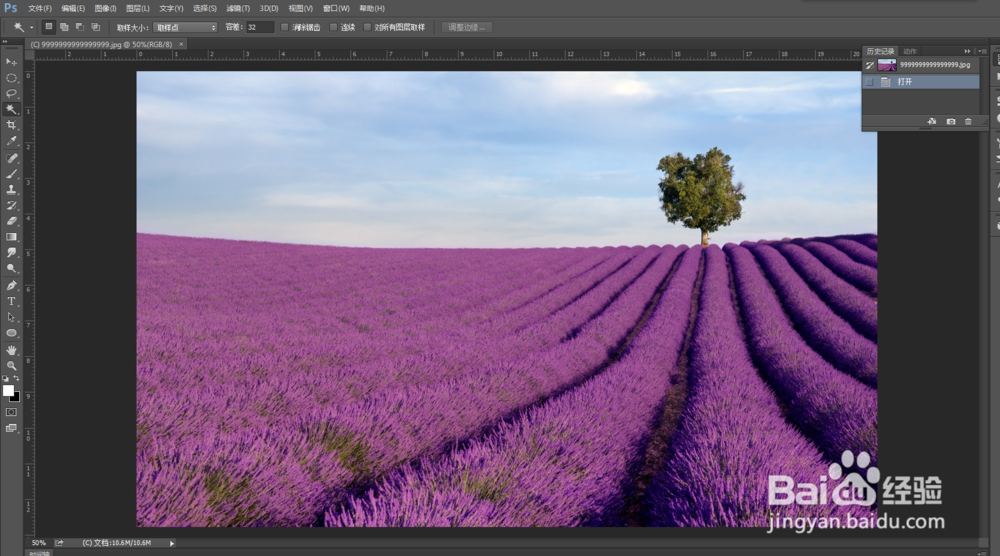Open the 取样大小 sample size dropdown

(x=186, y=27)
